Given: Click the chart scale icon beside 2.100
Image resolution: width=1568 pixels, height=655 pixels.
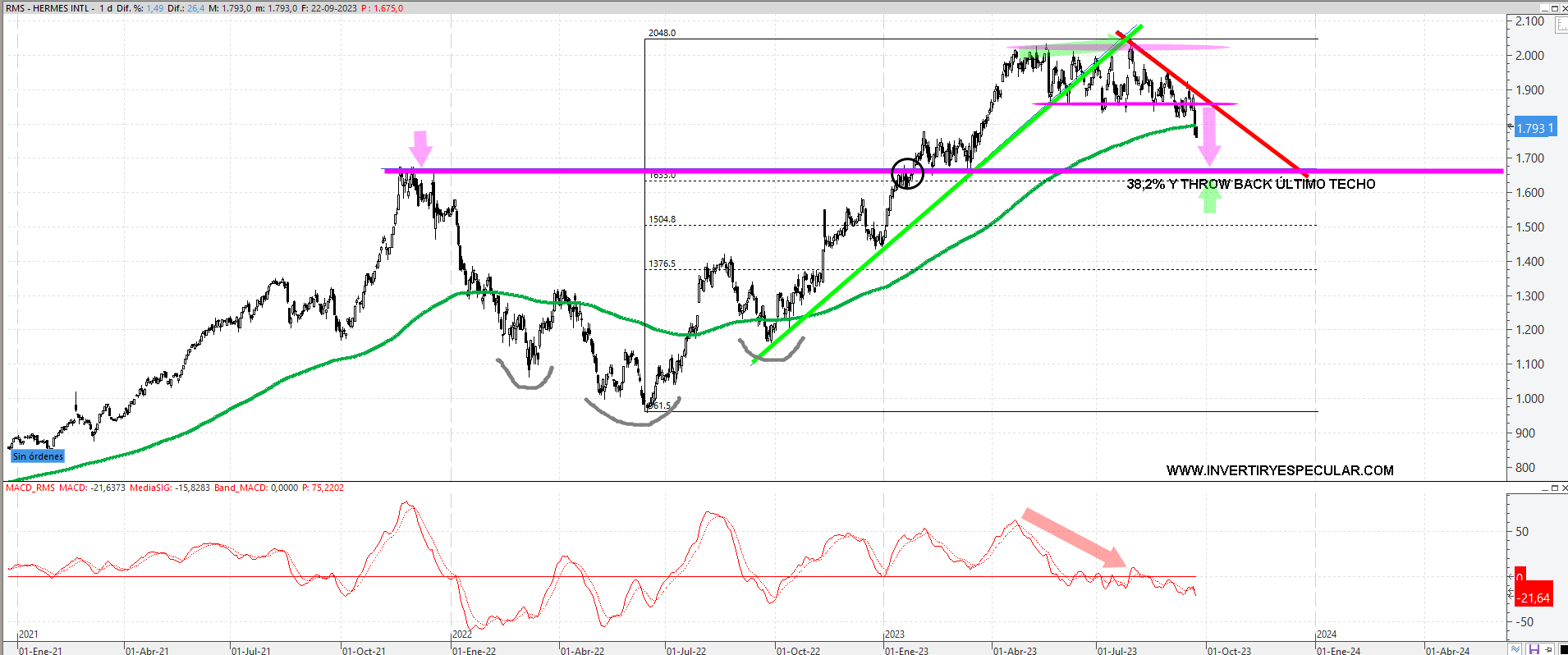Looking at the screenshot, I should coord(1561,25).
